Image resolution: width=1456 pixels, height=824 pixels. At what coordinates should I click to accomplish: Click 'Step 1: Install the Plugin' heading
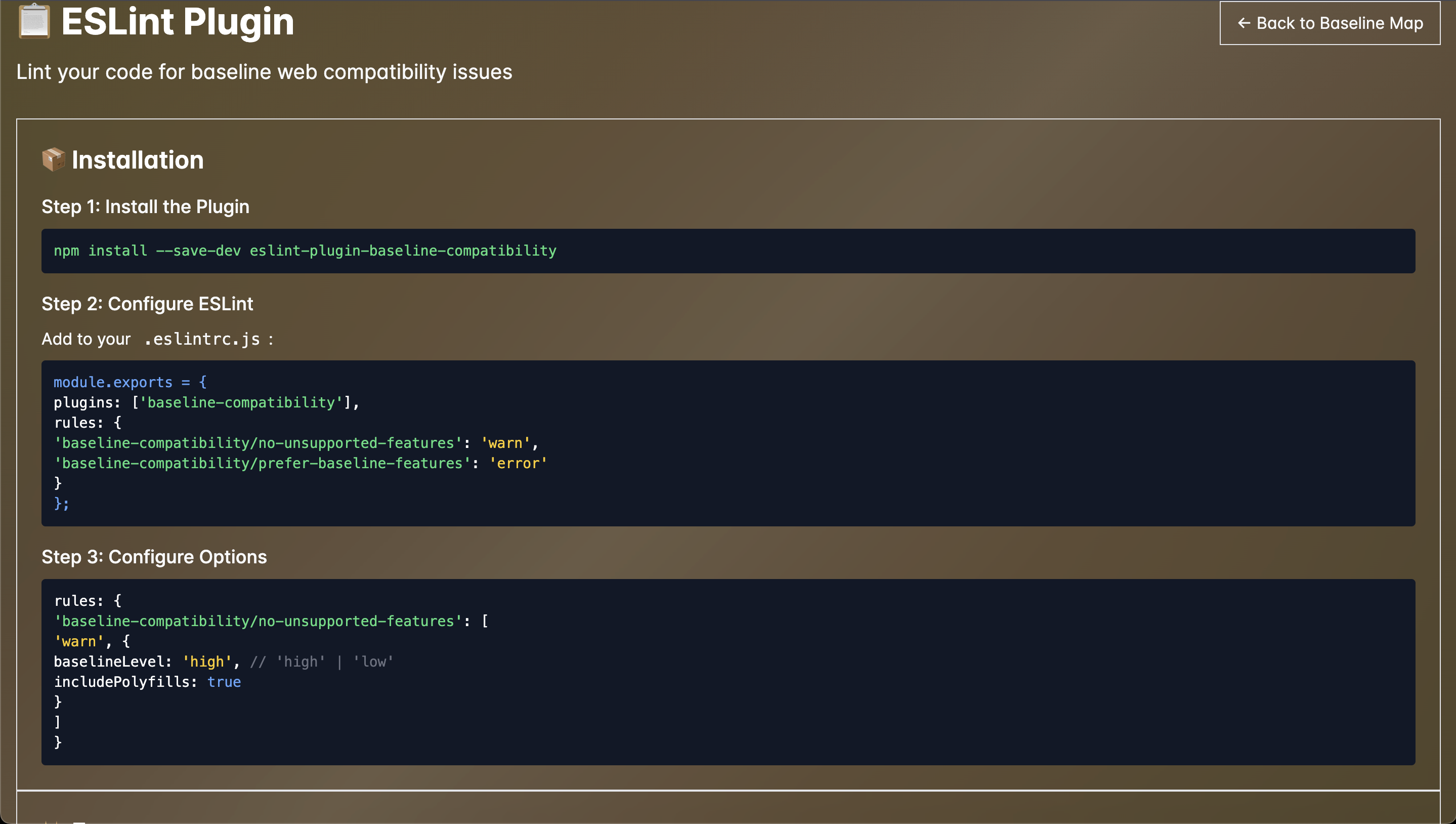[x=145, y=207]
